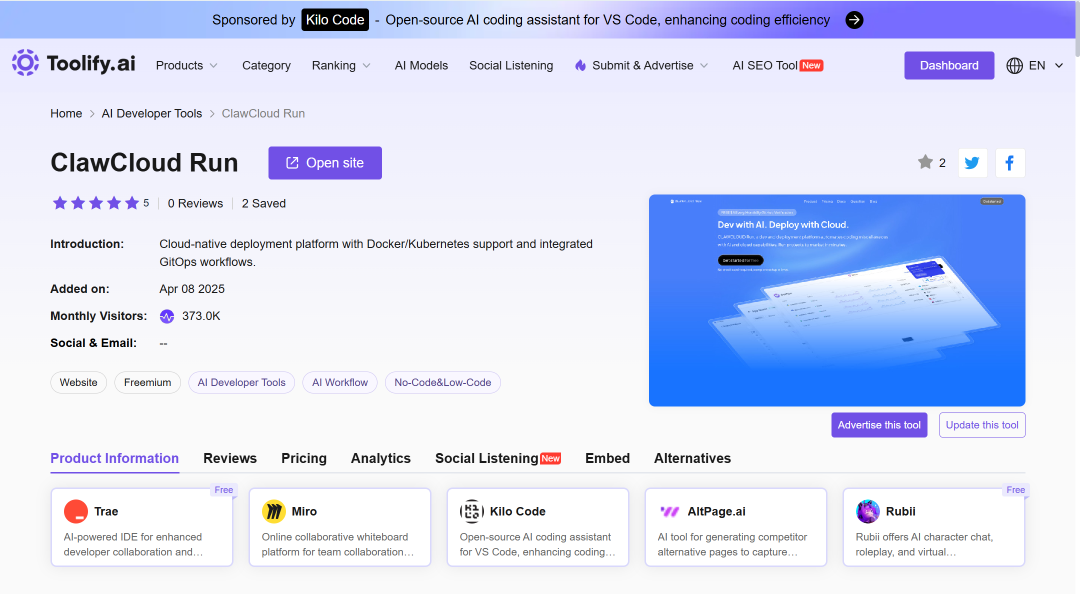Switch to the Pricing tab
1080x594 pixels.
click(x=304, y=458)
